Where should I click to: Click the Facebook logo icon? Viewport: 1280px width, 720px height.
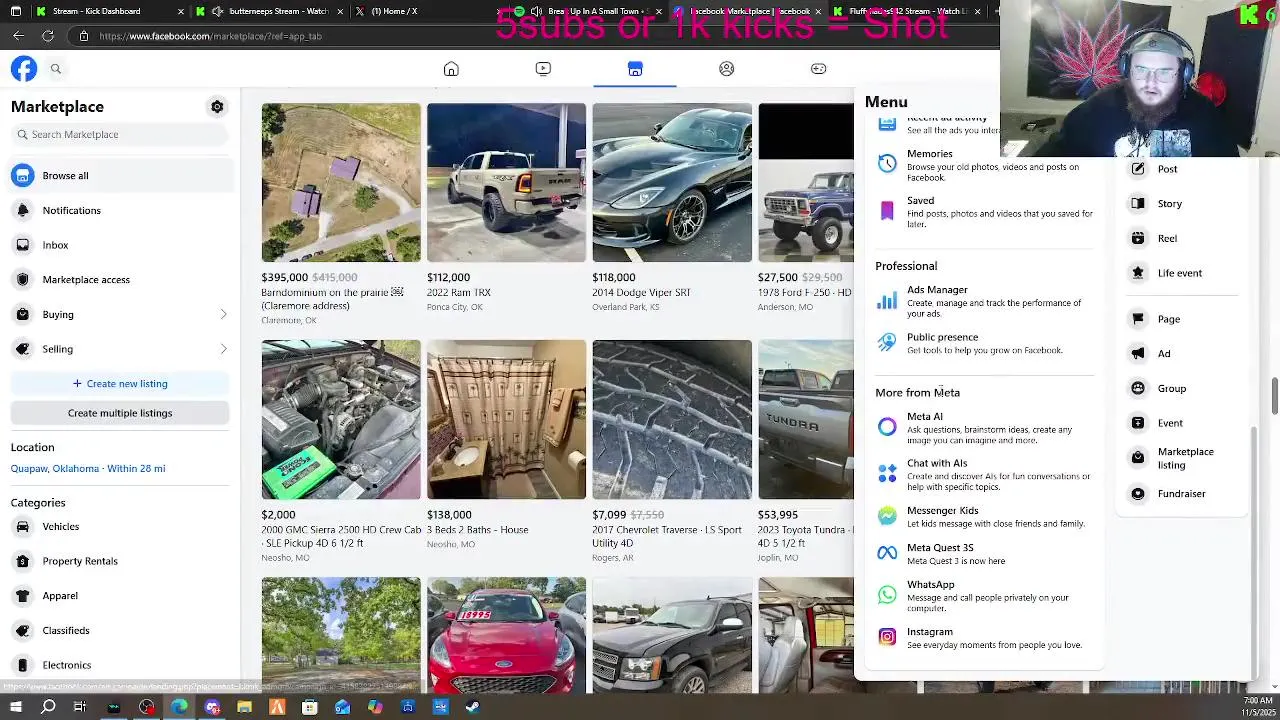coord(24,68)
